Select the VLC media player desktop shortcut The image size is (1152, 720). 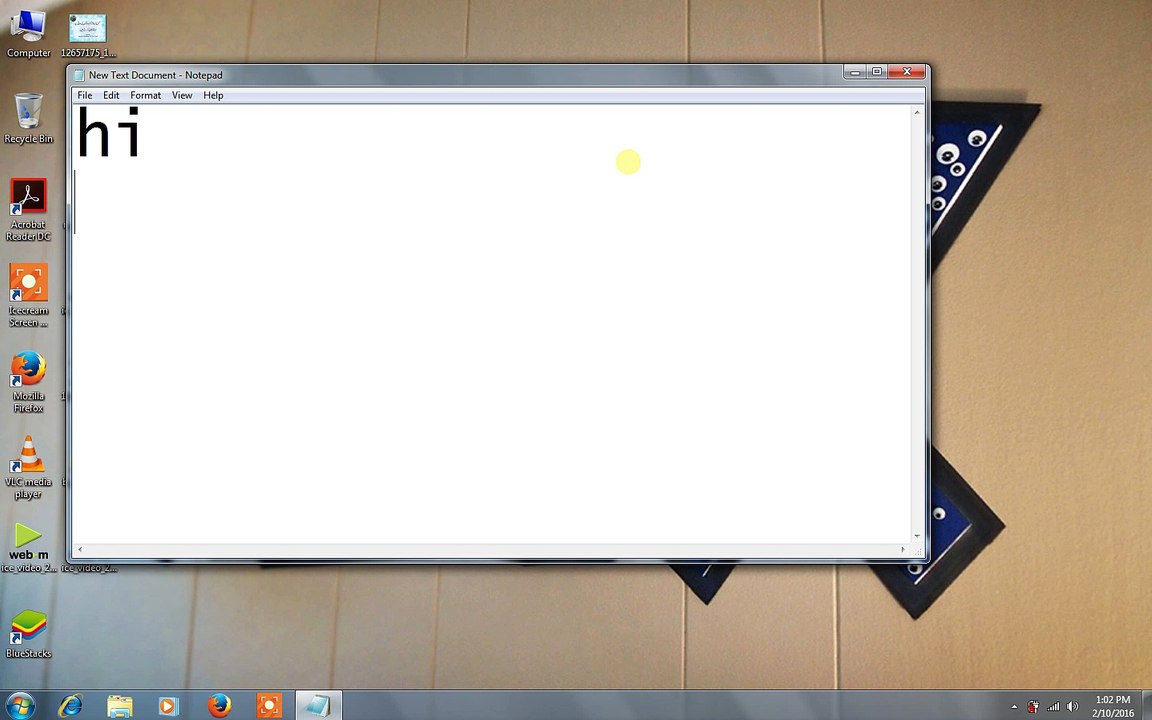click(x=29, y=467)
